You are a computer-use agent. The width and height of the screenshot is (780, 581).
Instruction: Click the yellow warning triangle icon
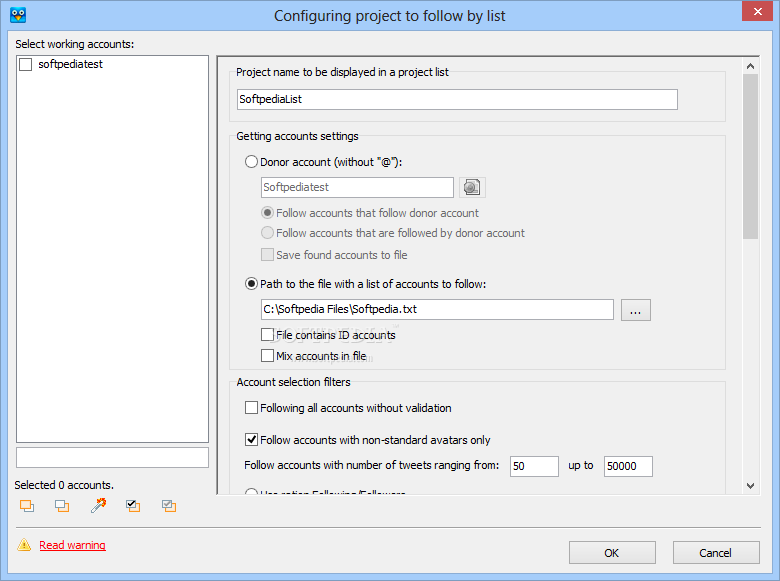(x=24, y=545)
